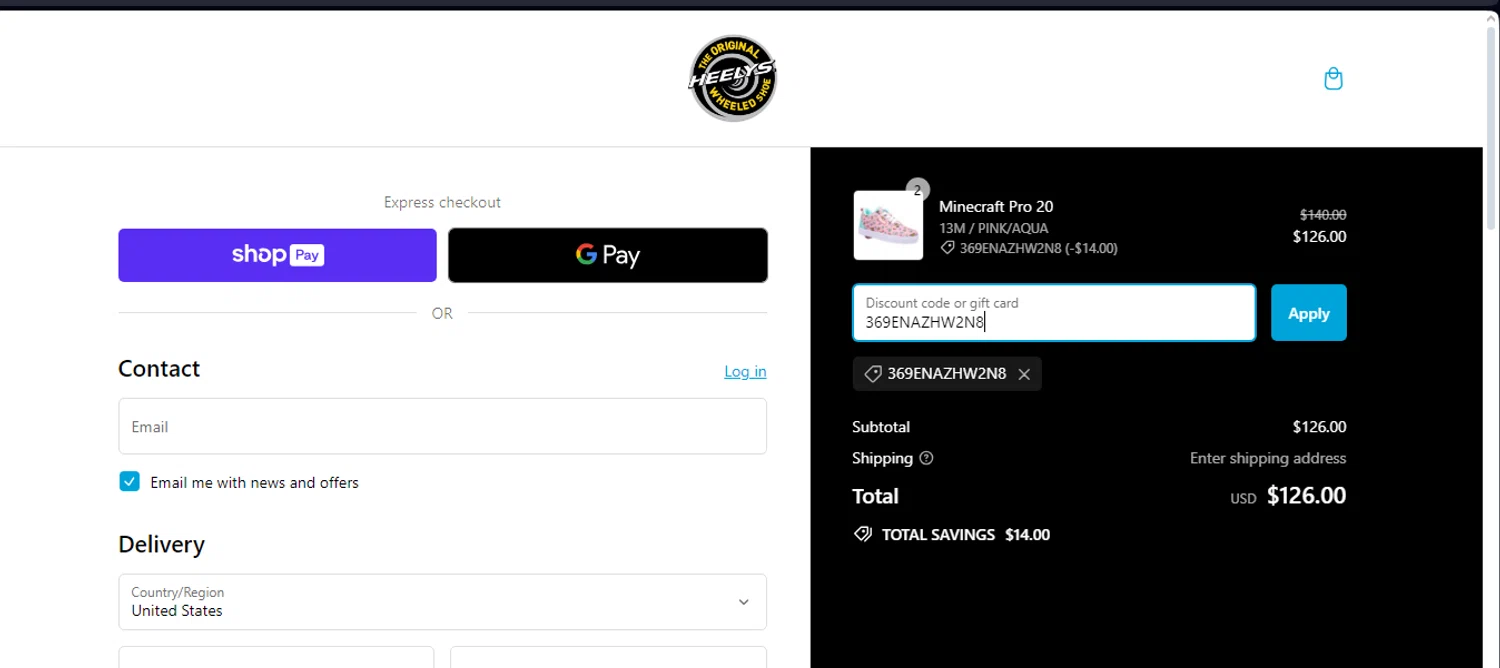
Task: Uncheck Email me with news and offers
Action: pos(129,482)
